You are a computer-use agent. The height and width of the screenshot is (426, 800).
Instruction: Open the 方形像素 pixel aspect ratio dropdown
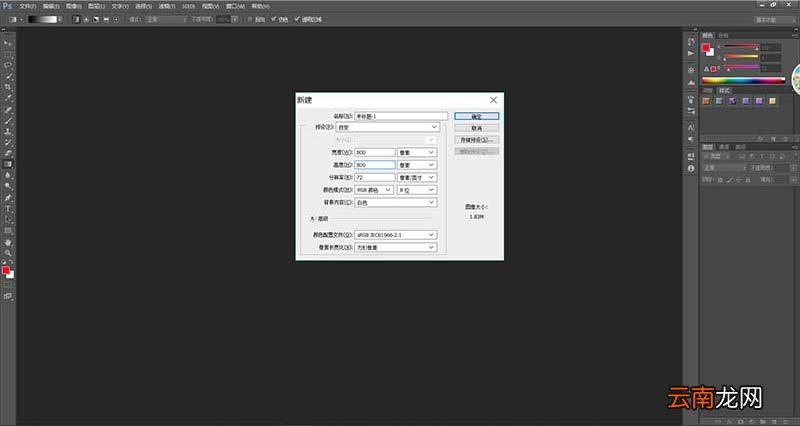point(395,247)
